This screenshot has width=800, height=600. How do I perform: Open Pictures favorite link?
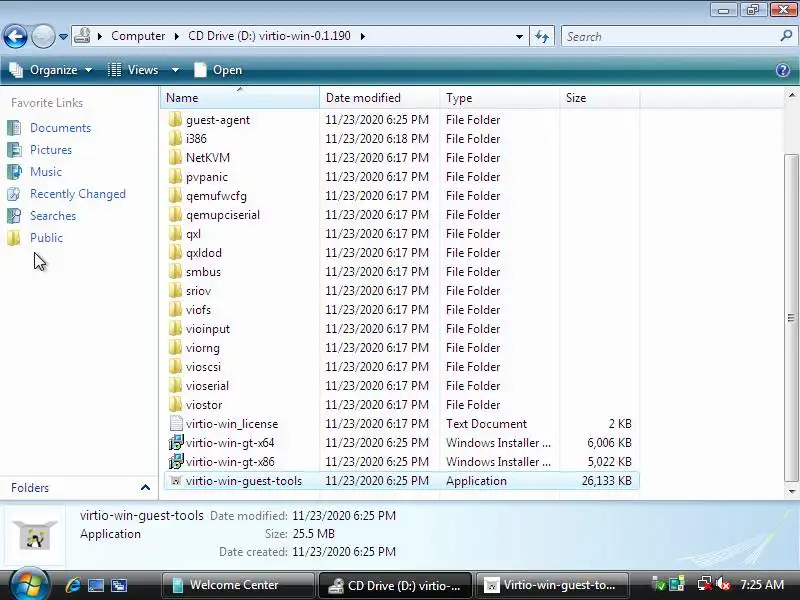(x=51, y=150)
